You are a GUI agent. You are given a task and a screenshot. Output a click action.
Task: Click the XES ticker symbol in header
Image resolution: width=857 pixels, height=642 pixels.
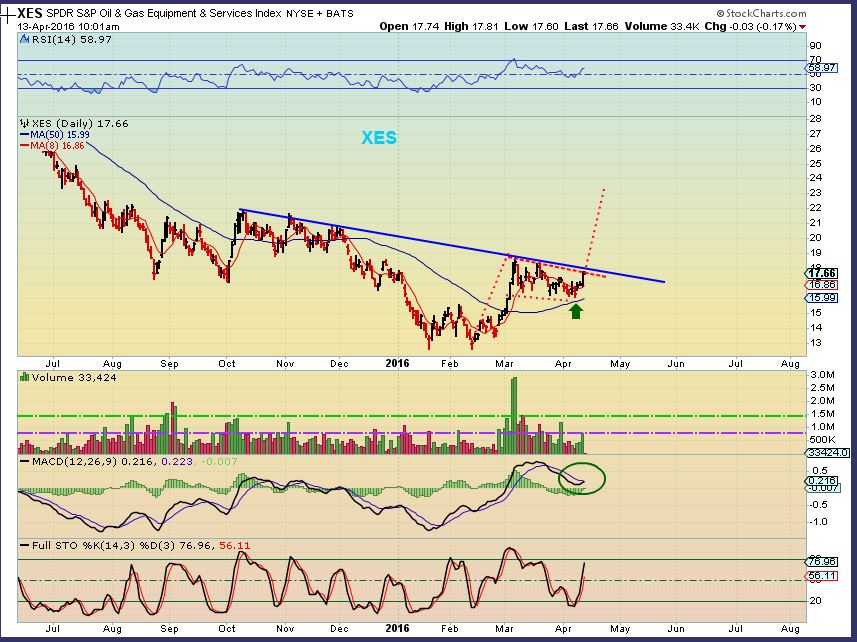point(30,13)
